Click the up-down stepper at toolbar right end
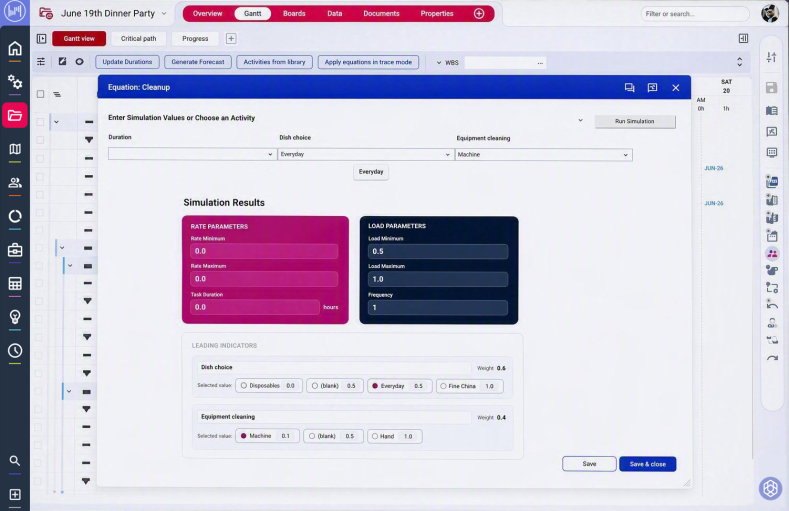Viewport: 789px width, 511px height. [739, 62]
